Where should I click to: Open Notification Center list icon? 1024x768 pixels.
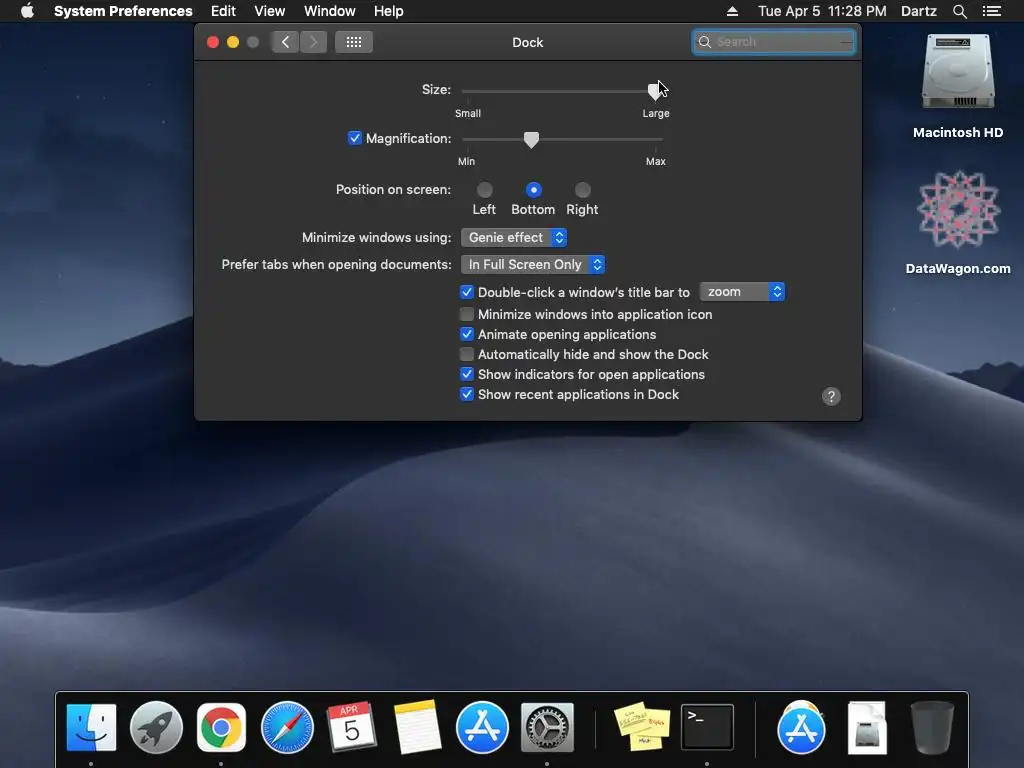click(x=991, y=11)
